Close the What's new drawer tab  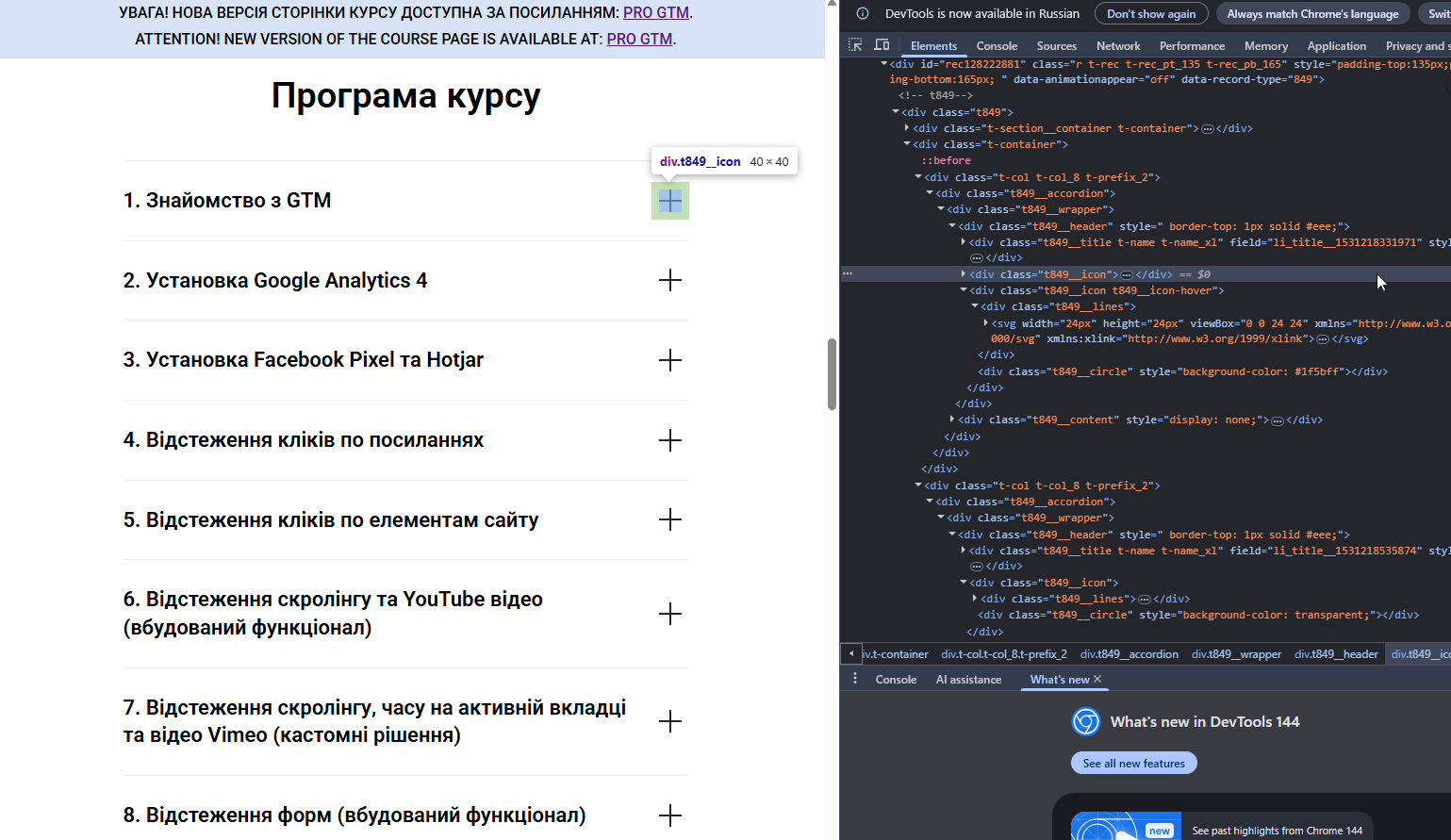1097,679
